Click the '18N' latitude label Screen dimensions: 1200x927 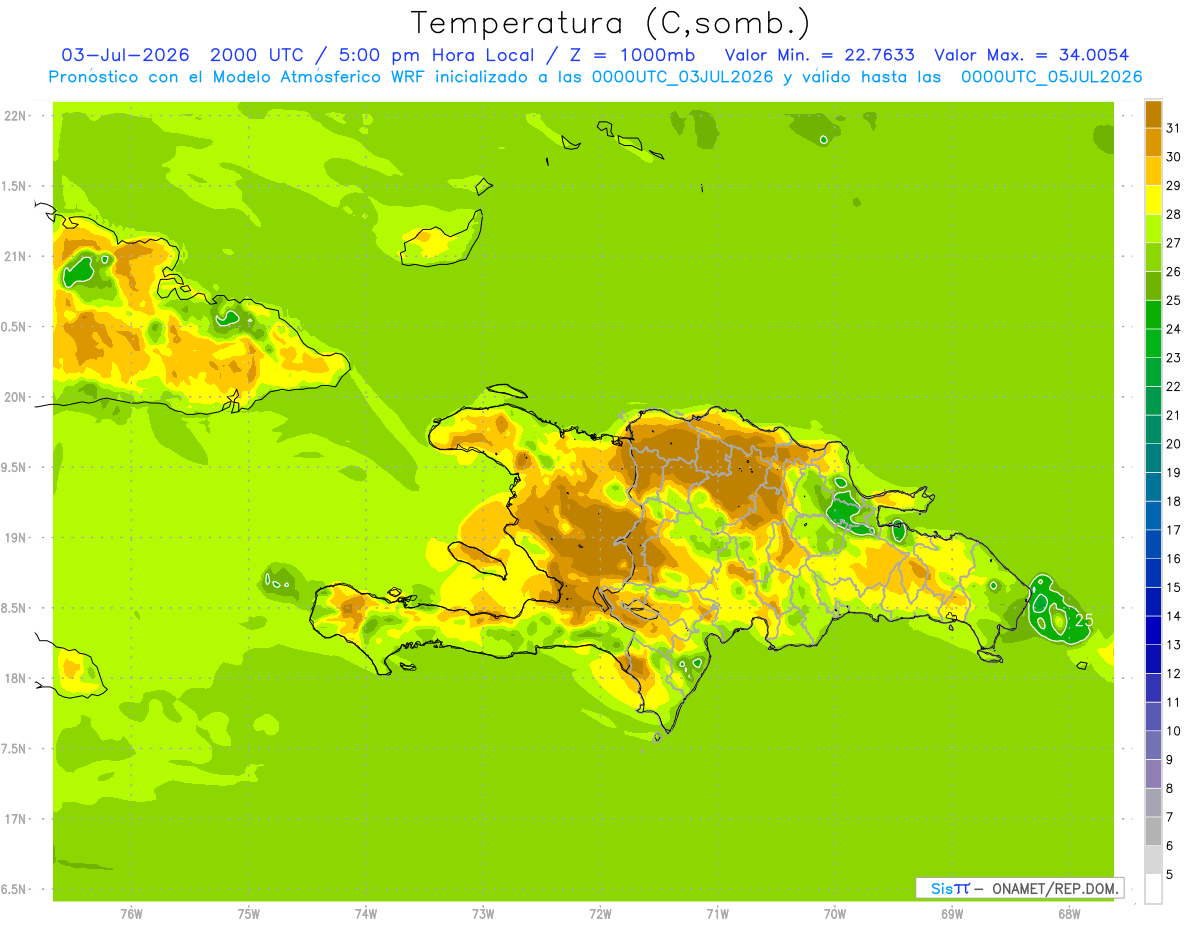tap(16, 678)
